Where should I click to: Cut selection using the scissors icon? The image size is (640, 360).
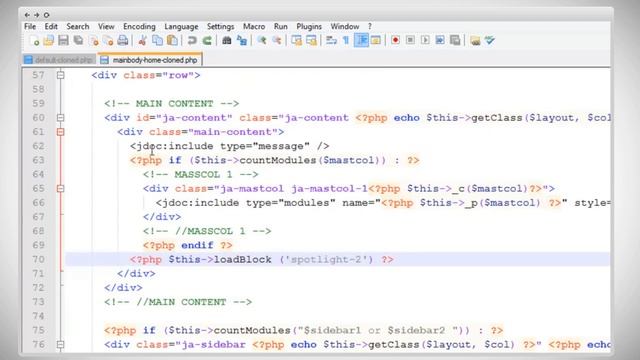tap(142, 40)
